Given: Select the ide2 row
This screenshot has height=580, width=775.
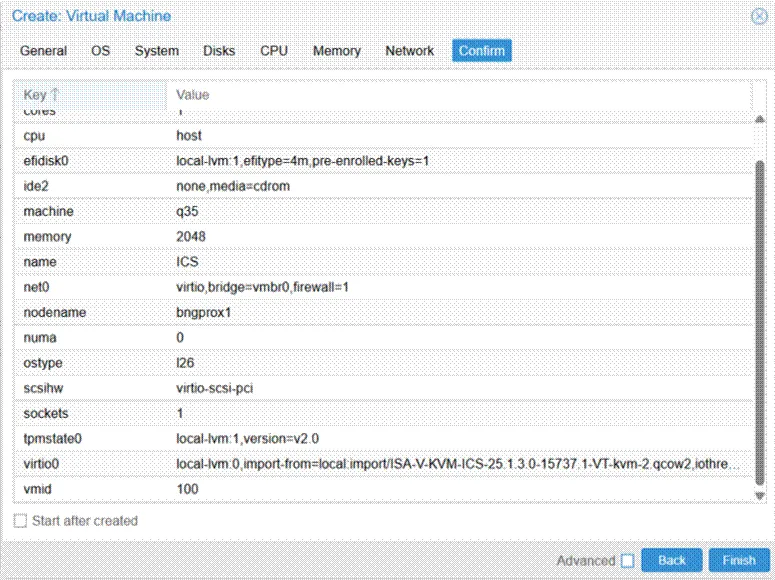Looking at the screenshot, I should (x=383, y=186).
